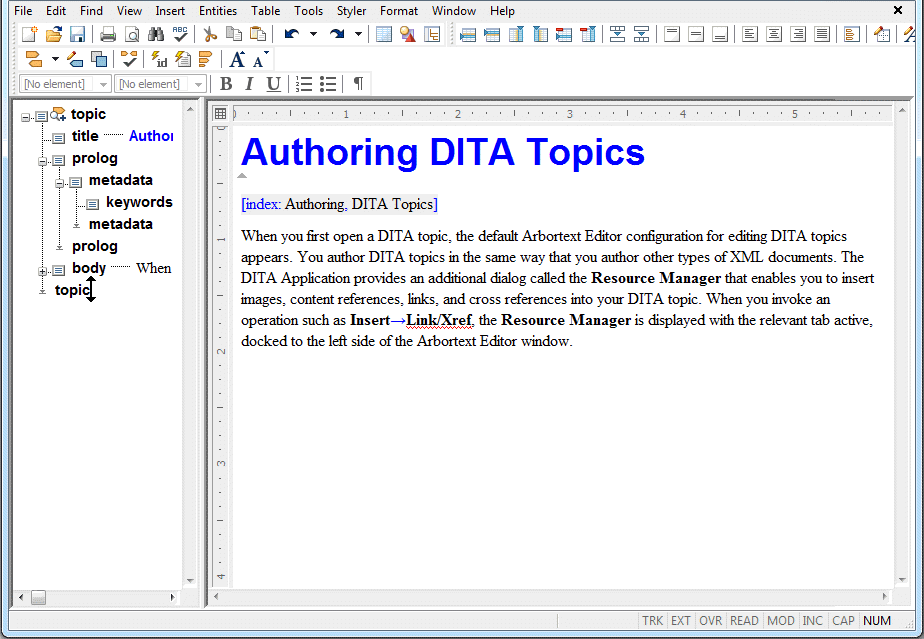Open the Entities menu

click(x=218, y=11)
